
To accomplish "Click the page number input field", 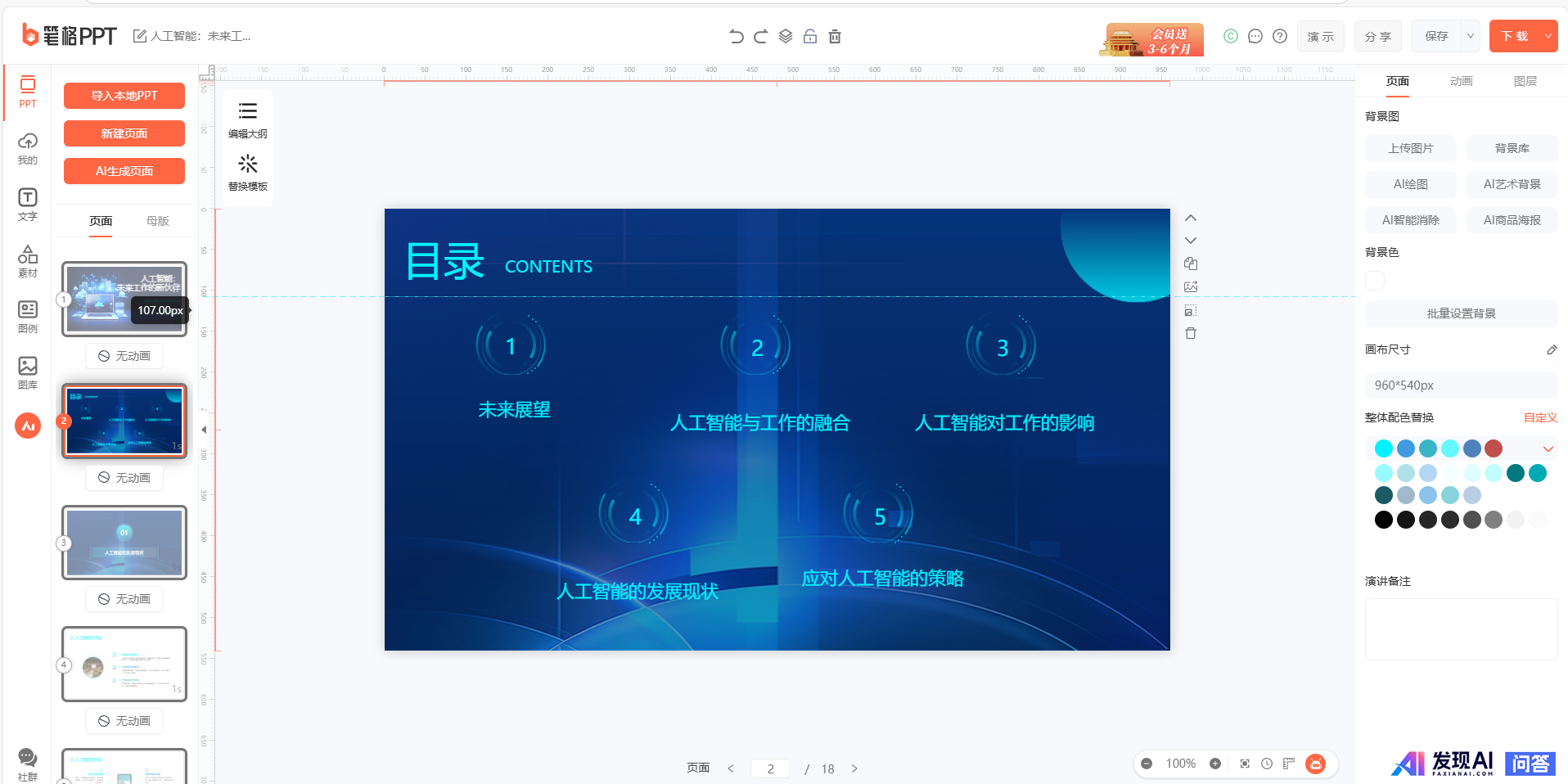I will click(770, 768).
